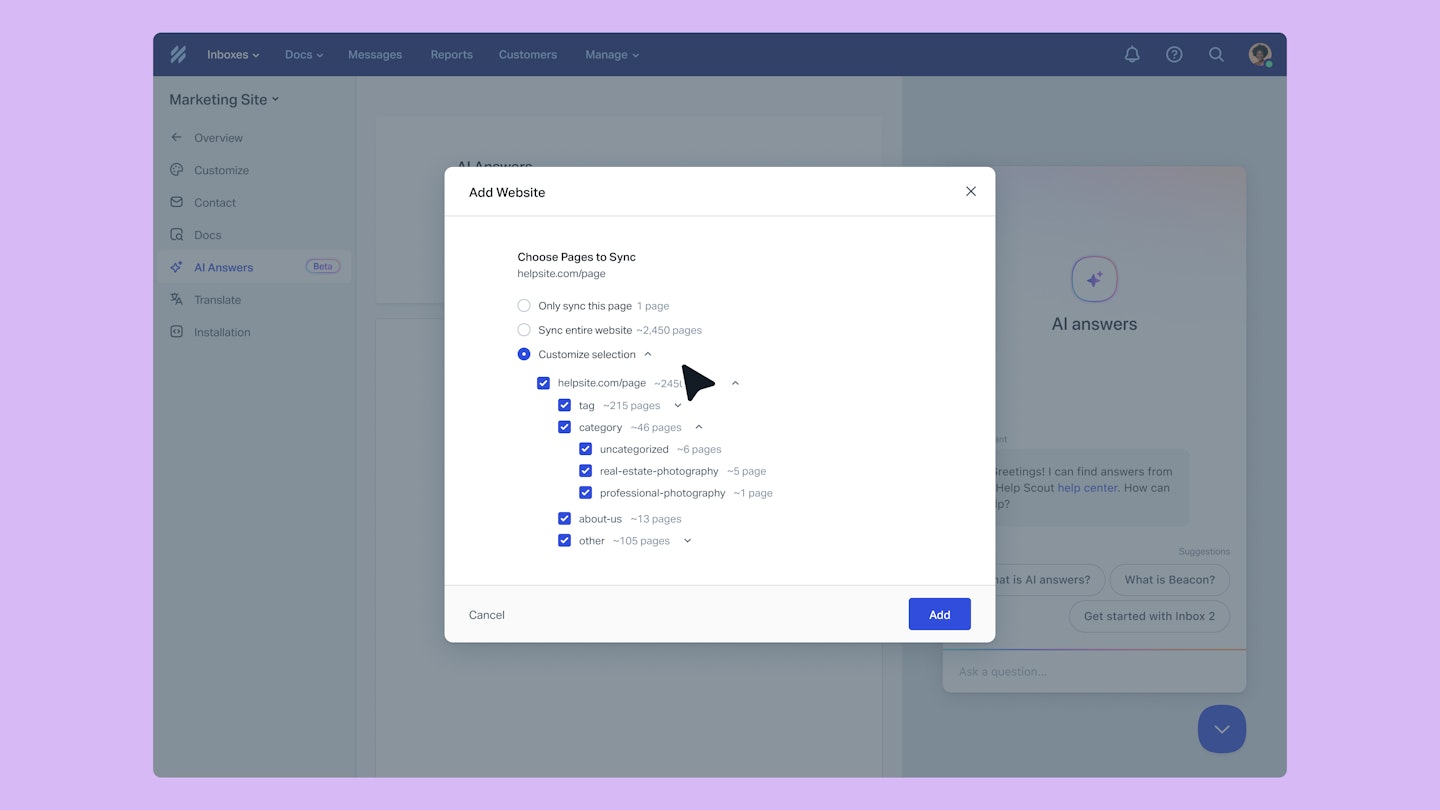Click the AI Answers sparkle icon in sidebar
This screenshot has height=810, width=1440.
point(176,267)
